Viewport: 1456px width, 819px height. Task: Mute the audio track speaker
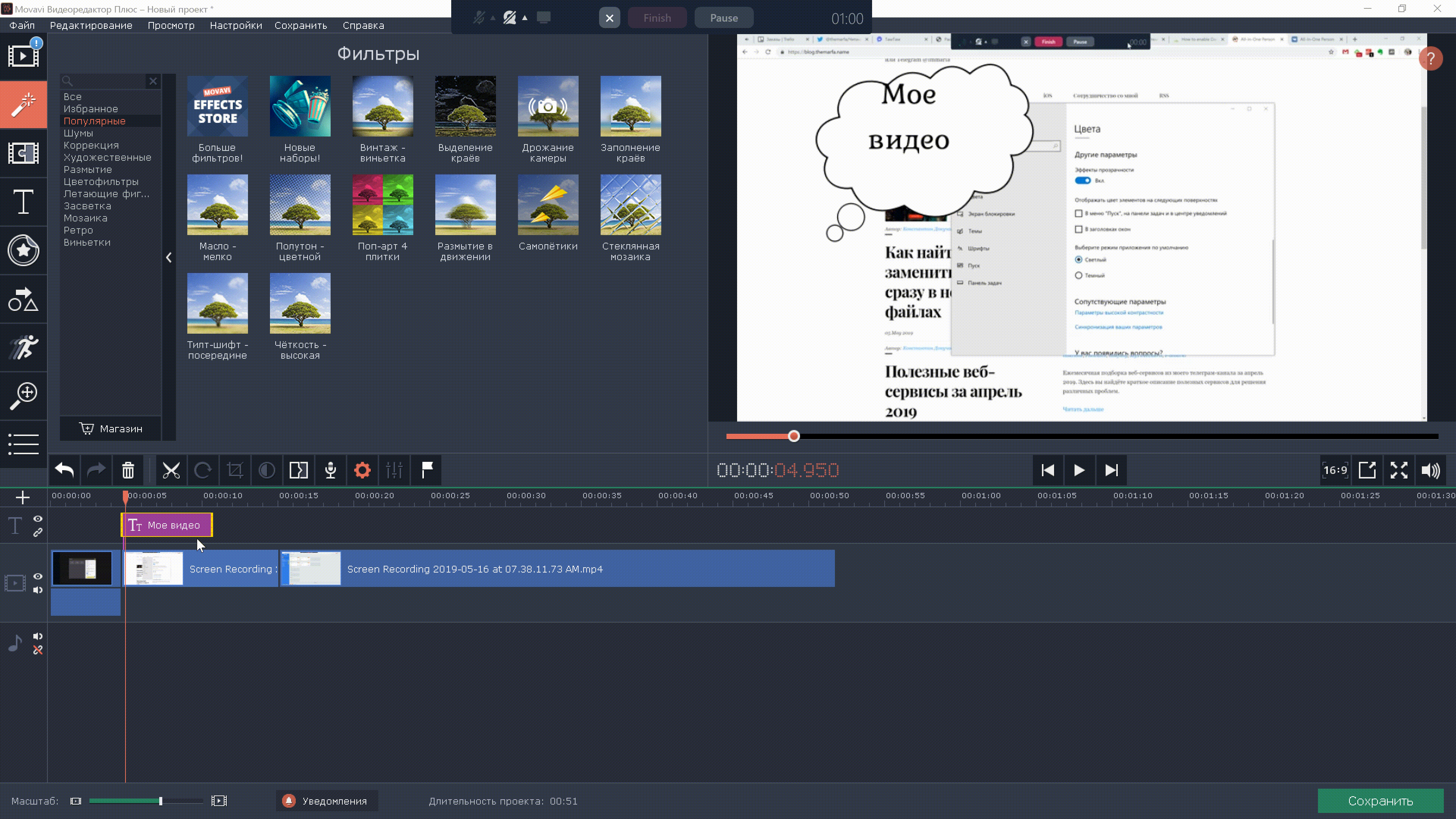[38, 637]
